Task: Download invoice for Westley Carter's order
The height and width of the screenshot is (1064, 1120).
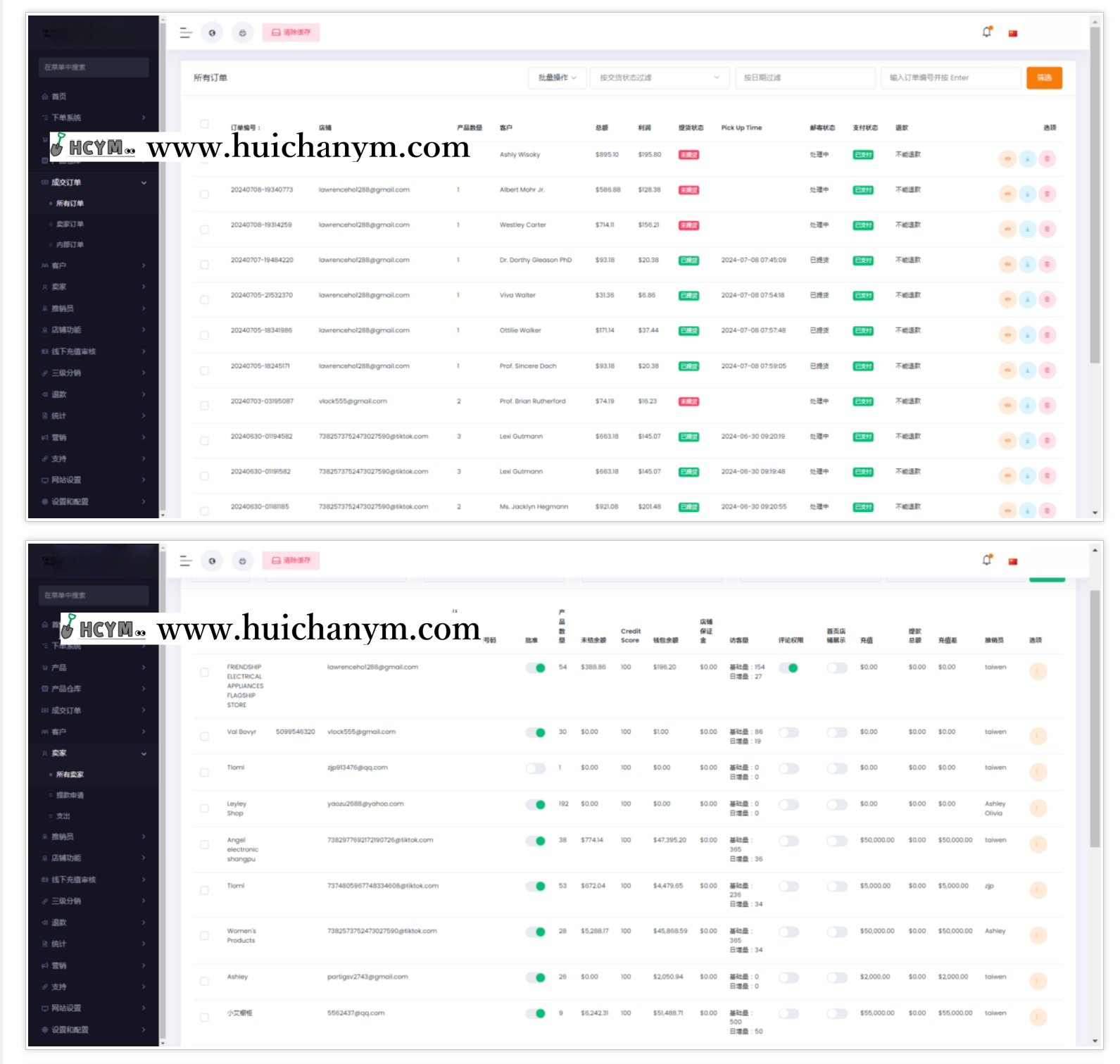Action: (1028, 229)
